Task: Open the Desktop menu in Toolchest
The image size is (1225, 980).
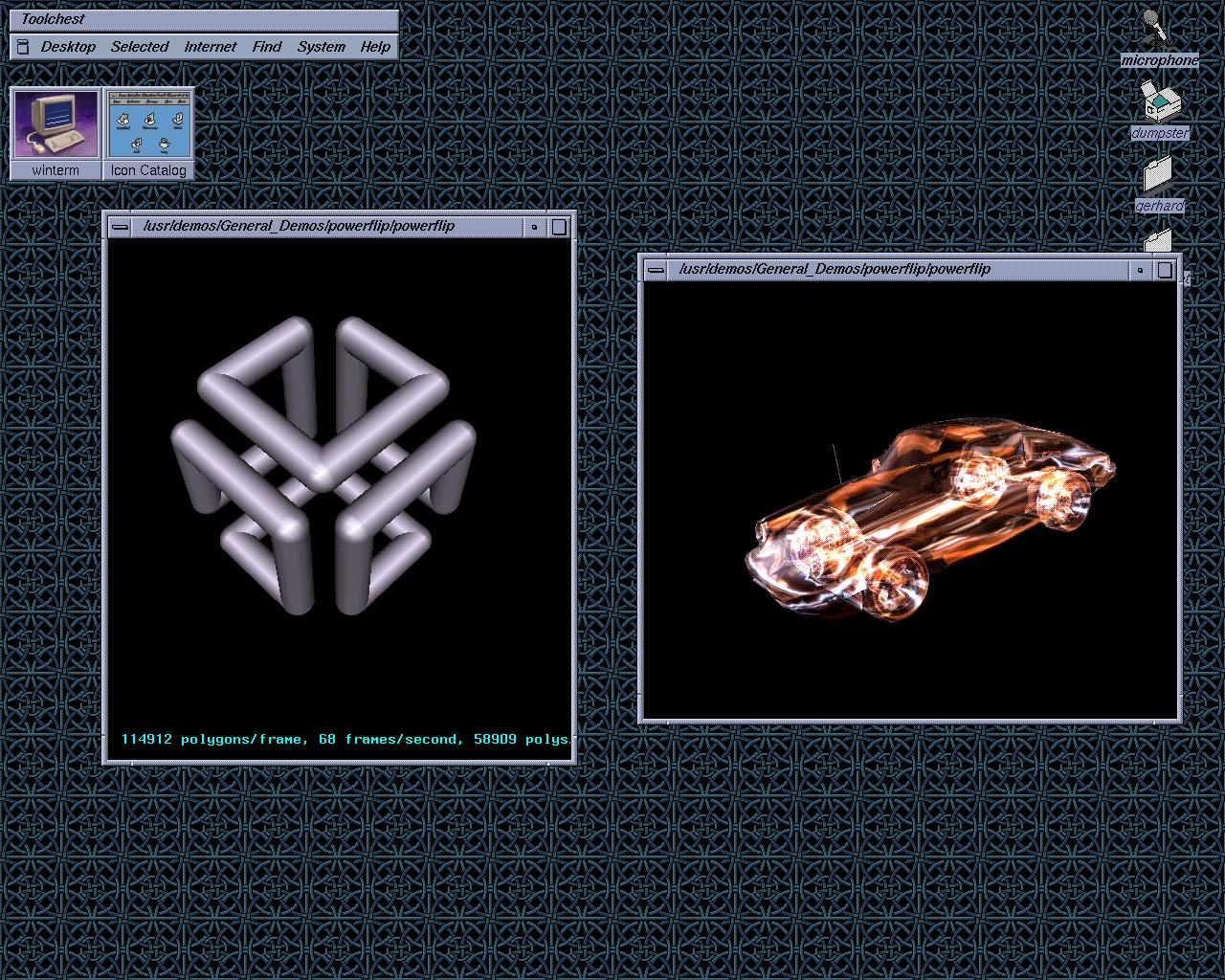Action: (x=68, y=47)
